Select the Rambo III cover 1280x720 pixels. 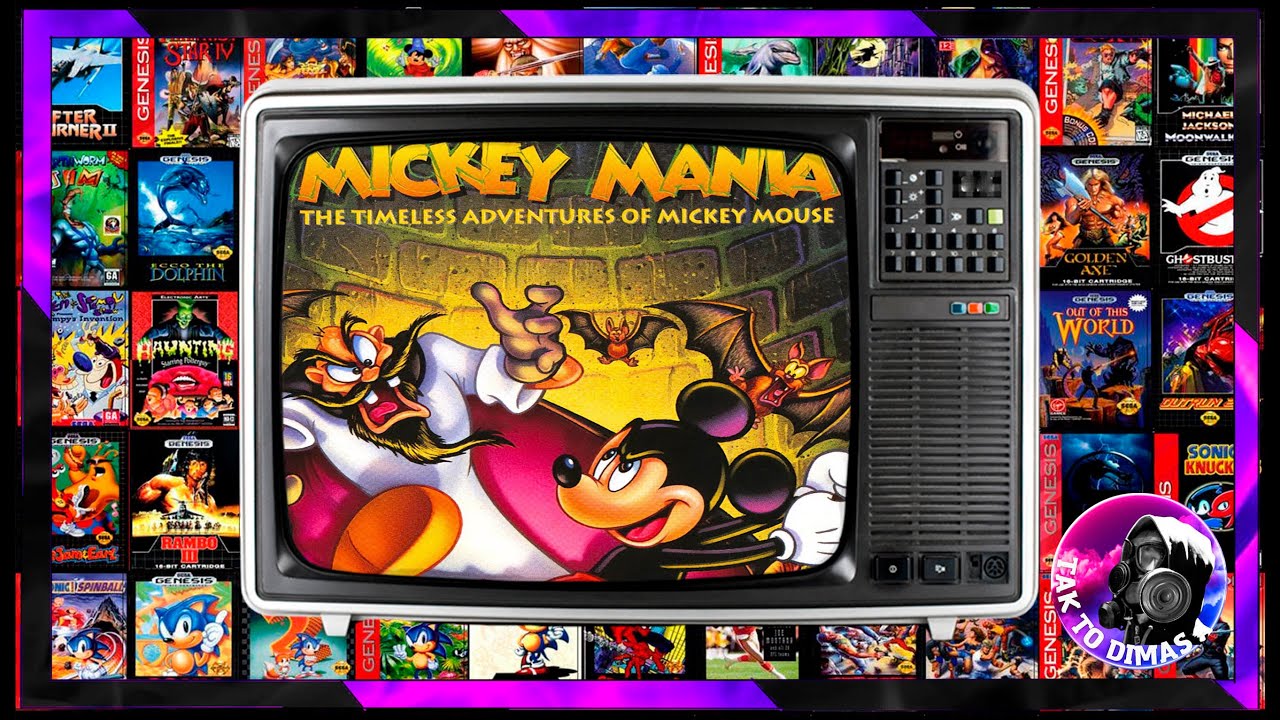pyautogui.click(x=185, y=500)
